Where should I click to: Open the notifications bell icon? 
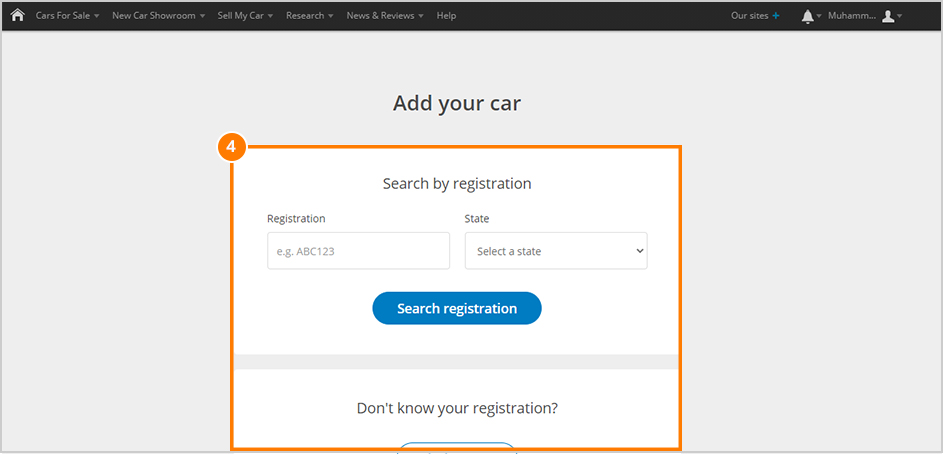807,16
